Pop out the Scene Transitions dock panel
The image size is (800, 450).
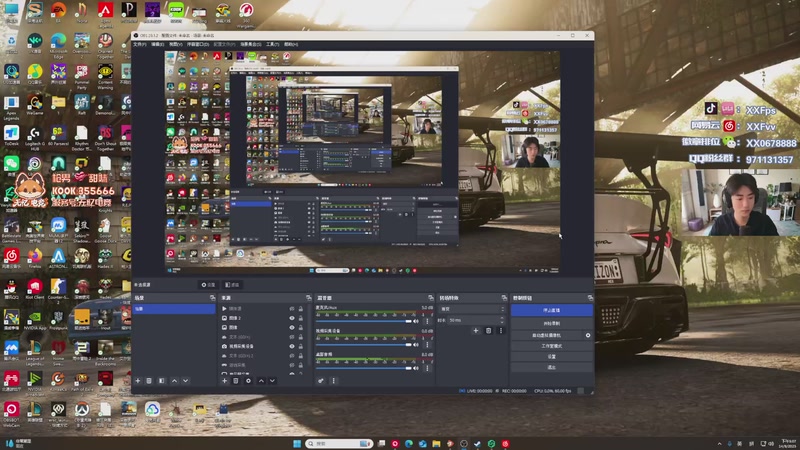pyautogui.click(x=504, y=297)
